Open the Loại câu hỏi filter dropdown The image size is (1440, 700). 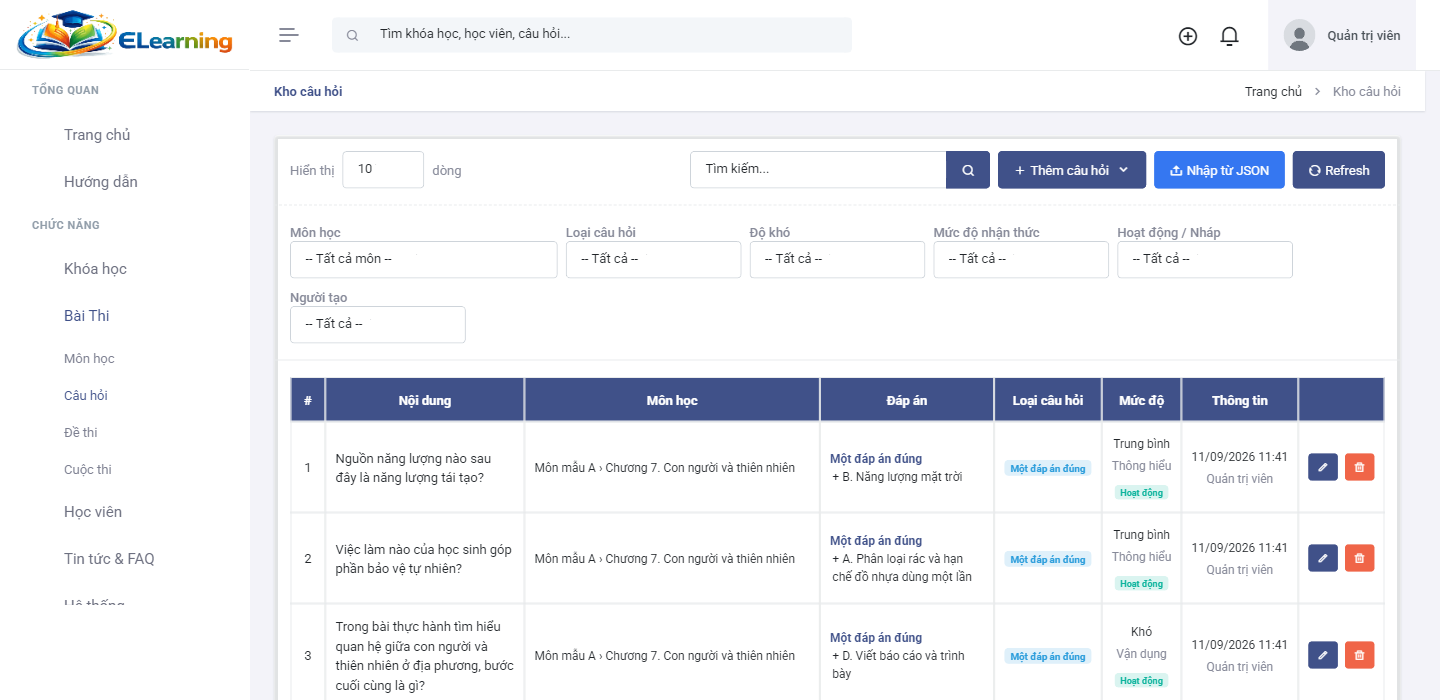(x=653, y=259)
